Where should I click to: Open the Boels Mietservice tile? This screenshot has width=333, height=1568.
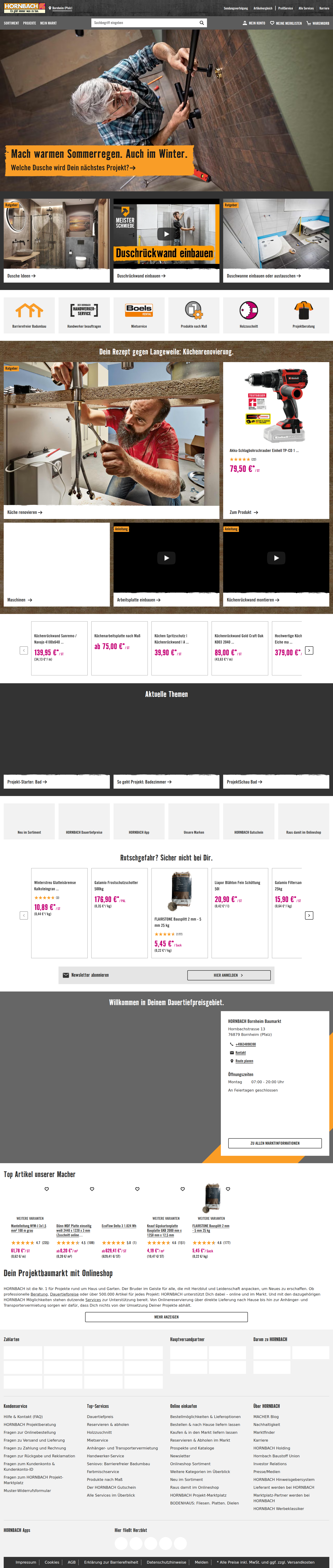[x=139, y=311]
